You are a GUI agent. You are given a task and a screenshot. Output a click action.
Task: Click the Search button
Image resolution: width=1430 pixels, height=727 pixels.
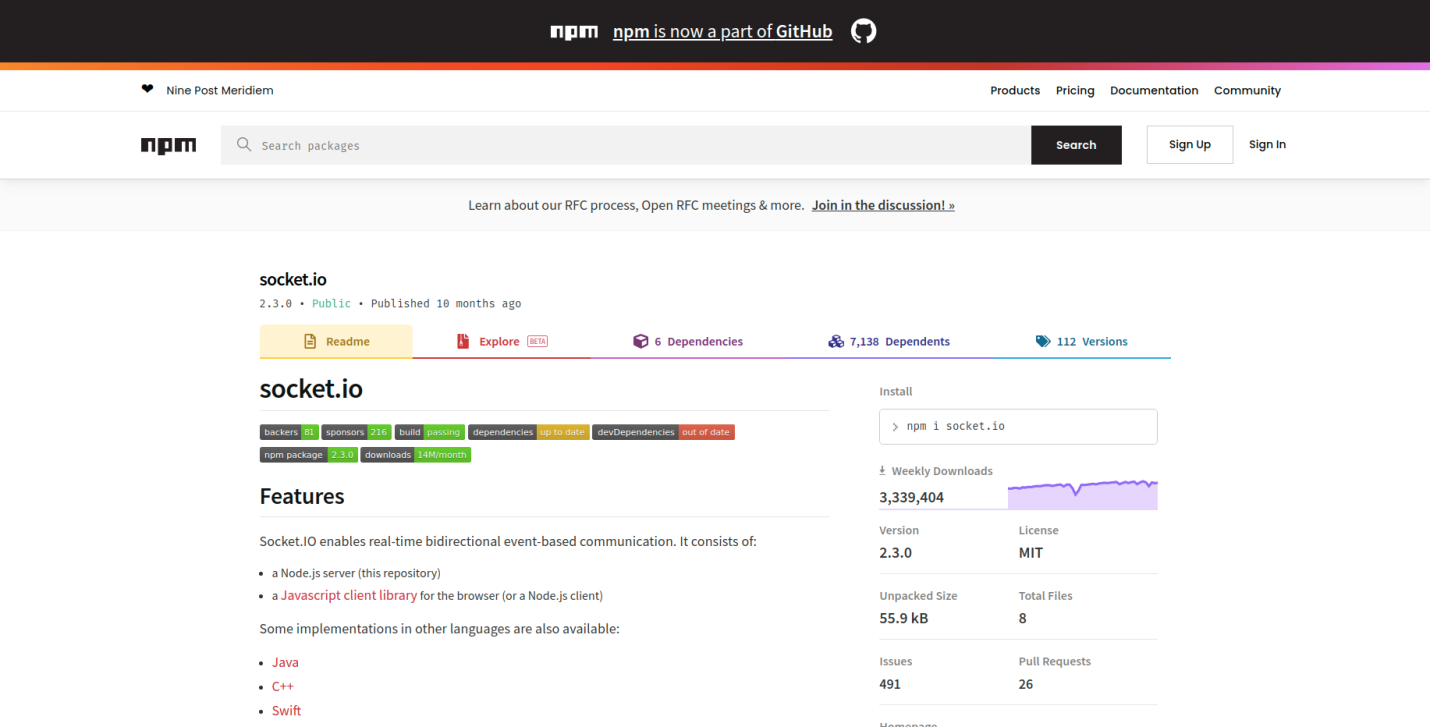tap(1076, 145)
